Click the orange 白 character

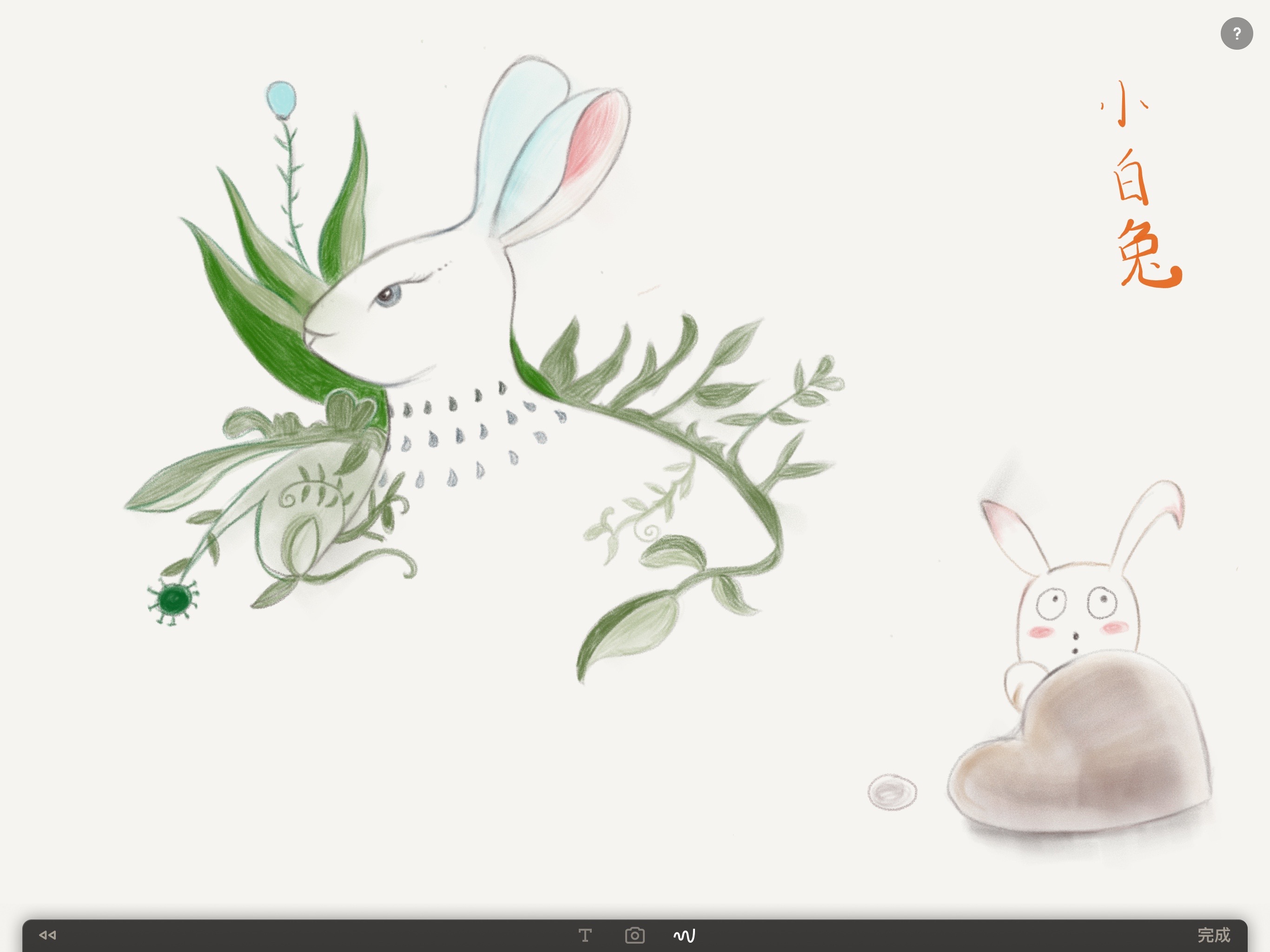pos(1131,178)
